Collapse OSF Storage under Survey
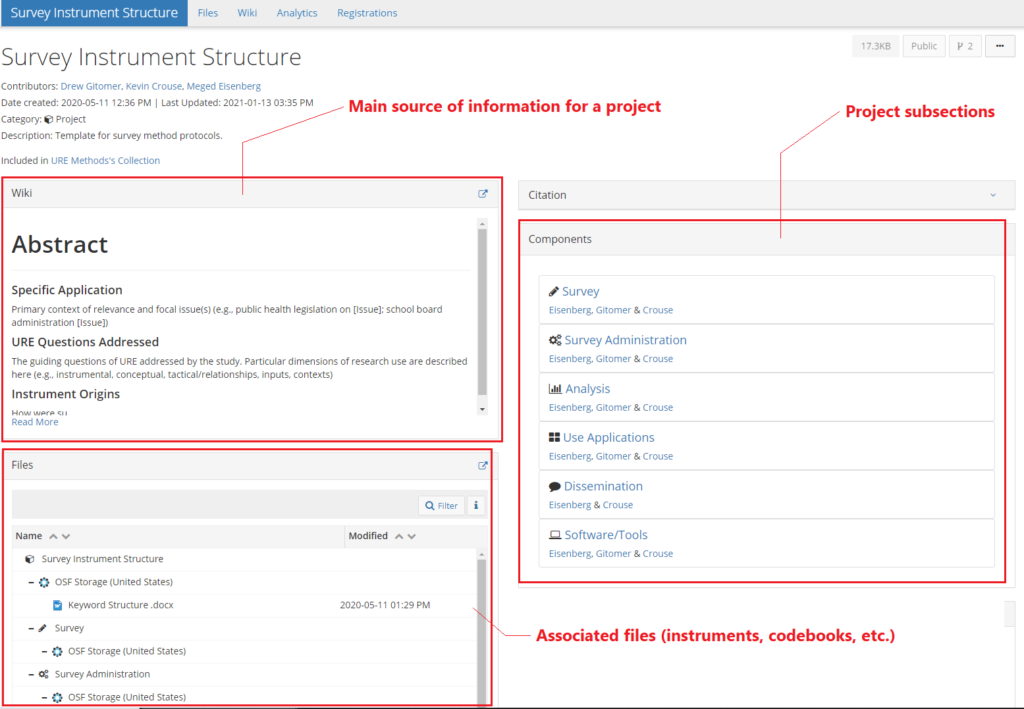The width and height of the screenshot is (1024, 709). [x=44, y=652]
